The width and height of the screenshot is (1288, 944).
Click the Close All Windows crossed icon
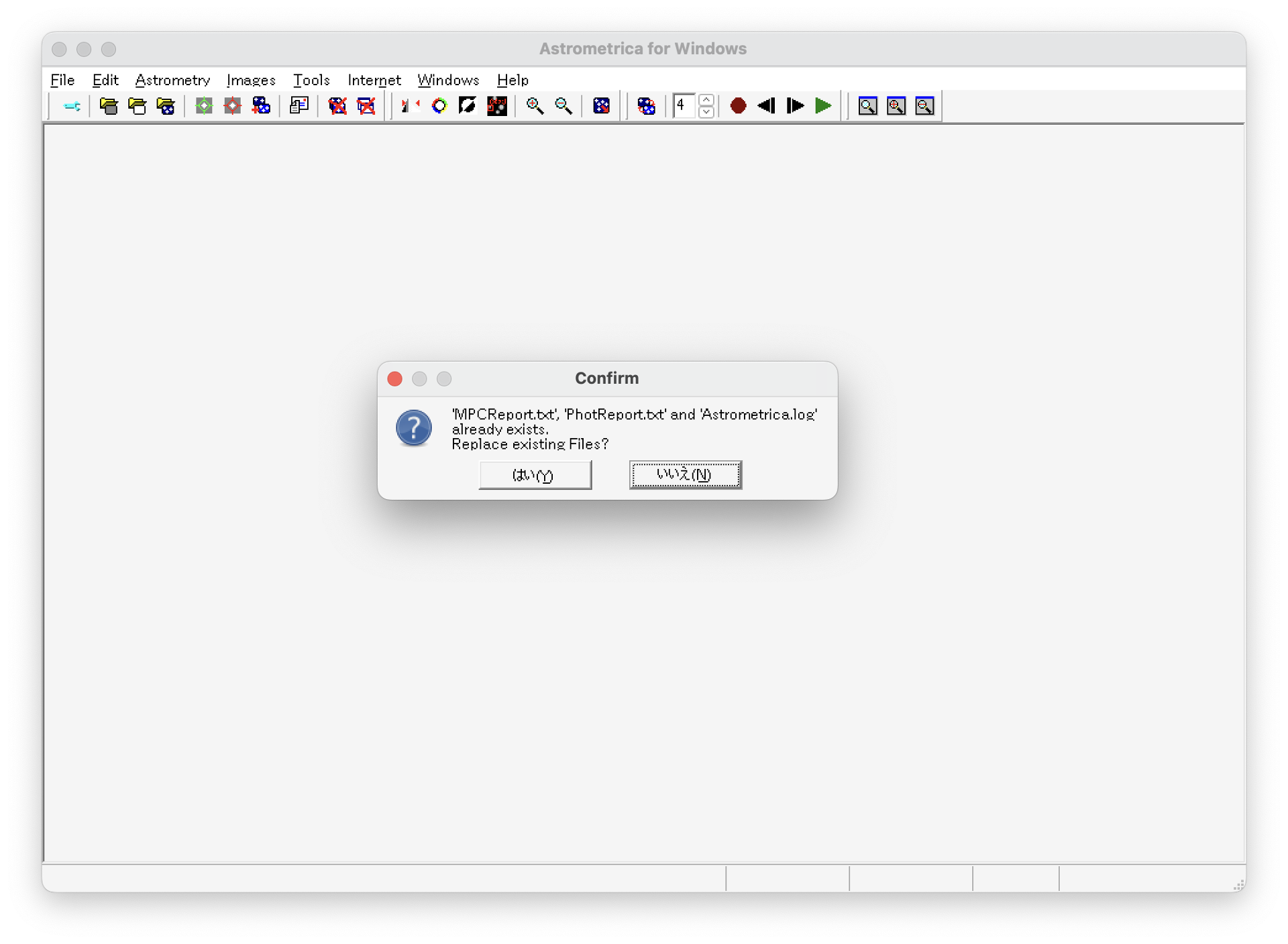366,106
